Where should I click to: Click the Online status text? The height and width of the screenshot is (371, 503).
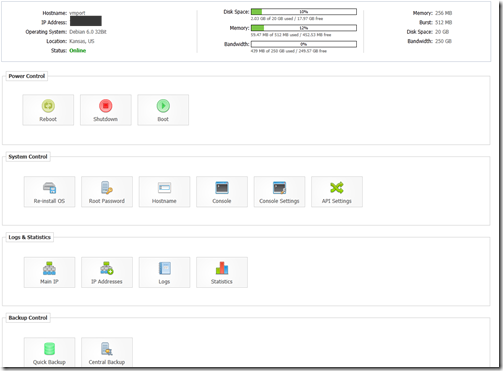pos(78,51)
